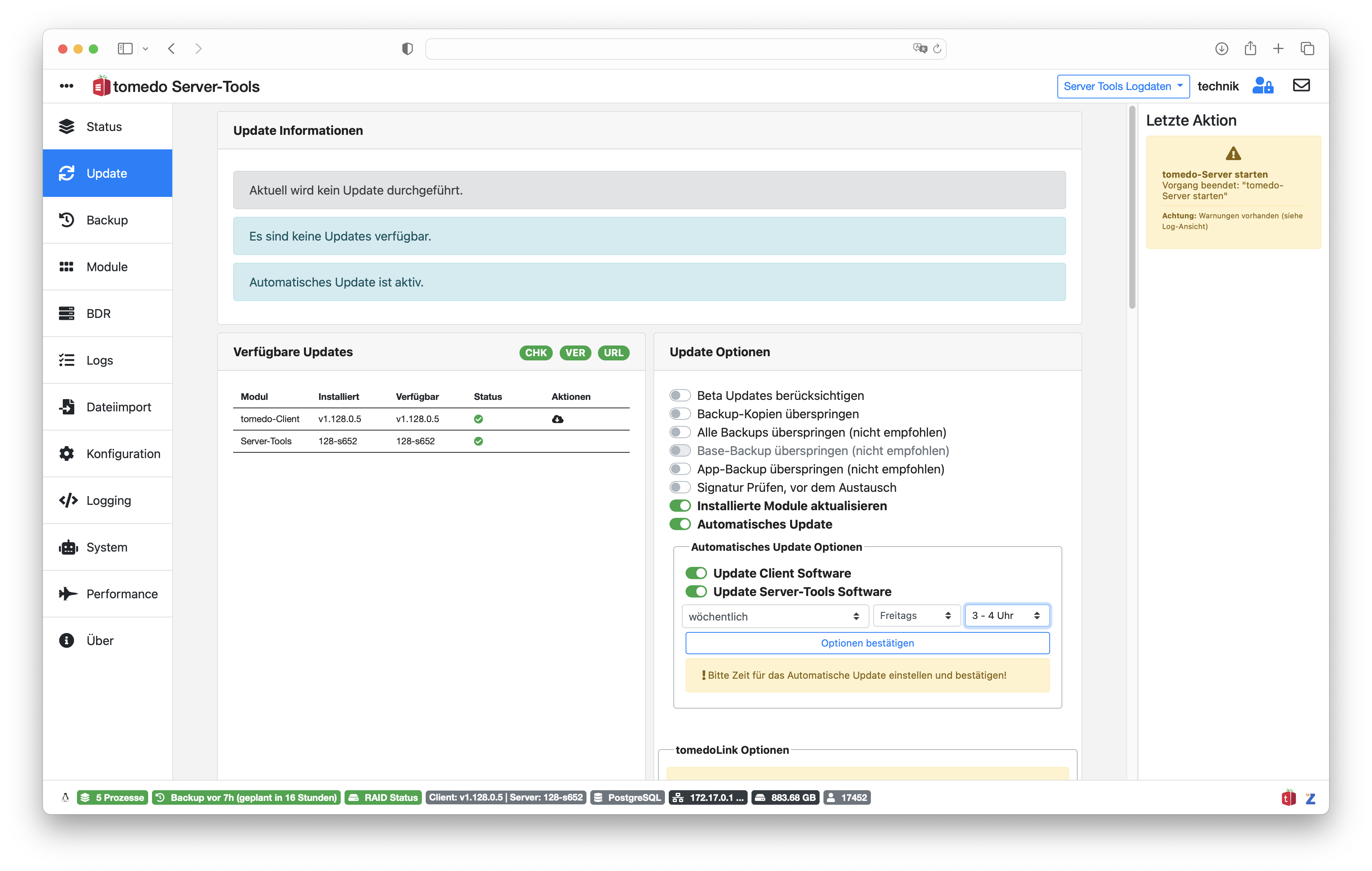The image size is (1372, 871).
Task: Click technik username in header
Action: click(1218, 86)
